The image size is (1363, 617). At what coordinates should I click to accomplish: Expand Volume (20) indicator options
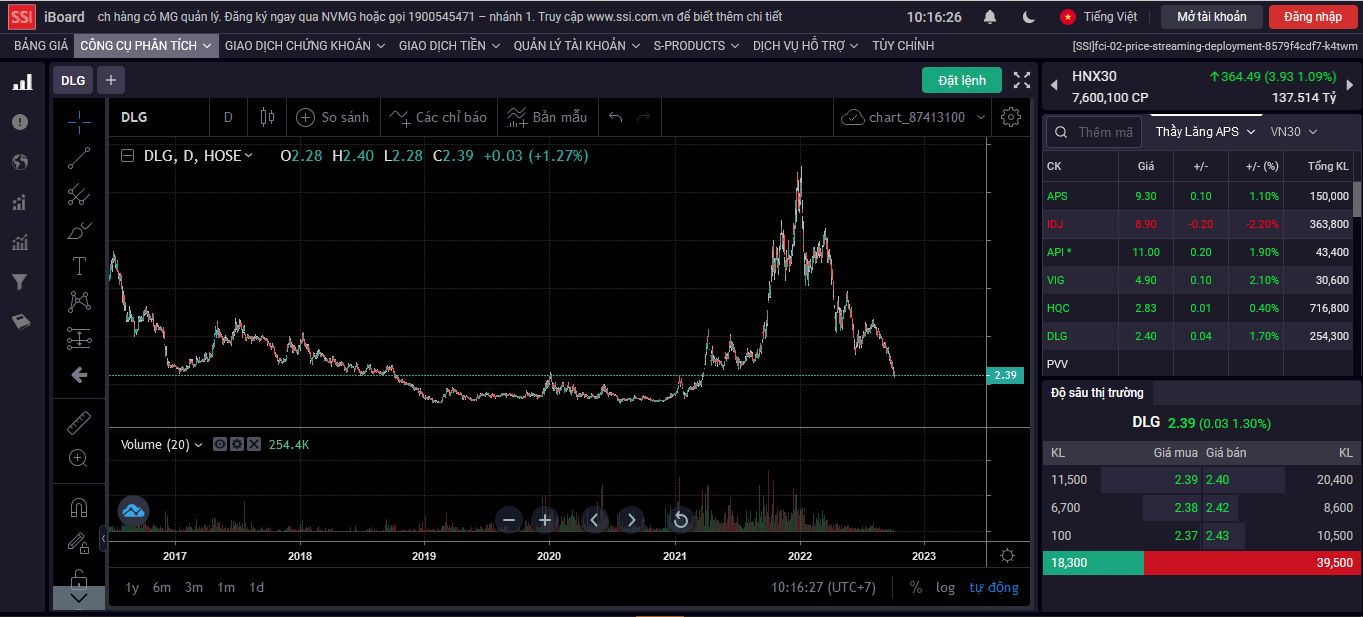[198, 445]
